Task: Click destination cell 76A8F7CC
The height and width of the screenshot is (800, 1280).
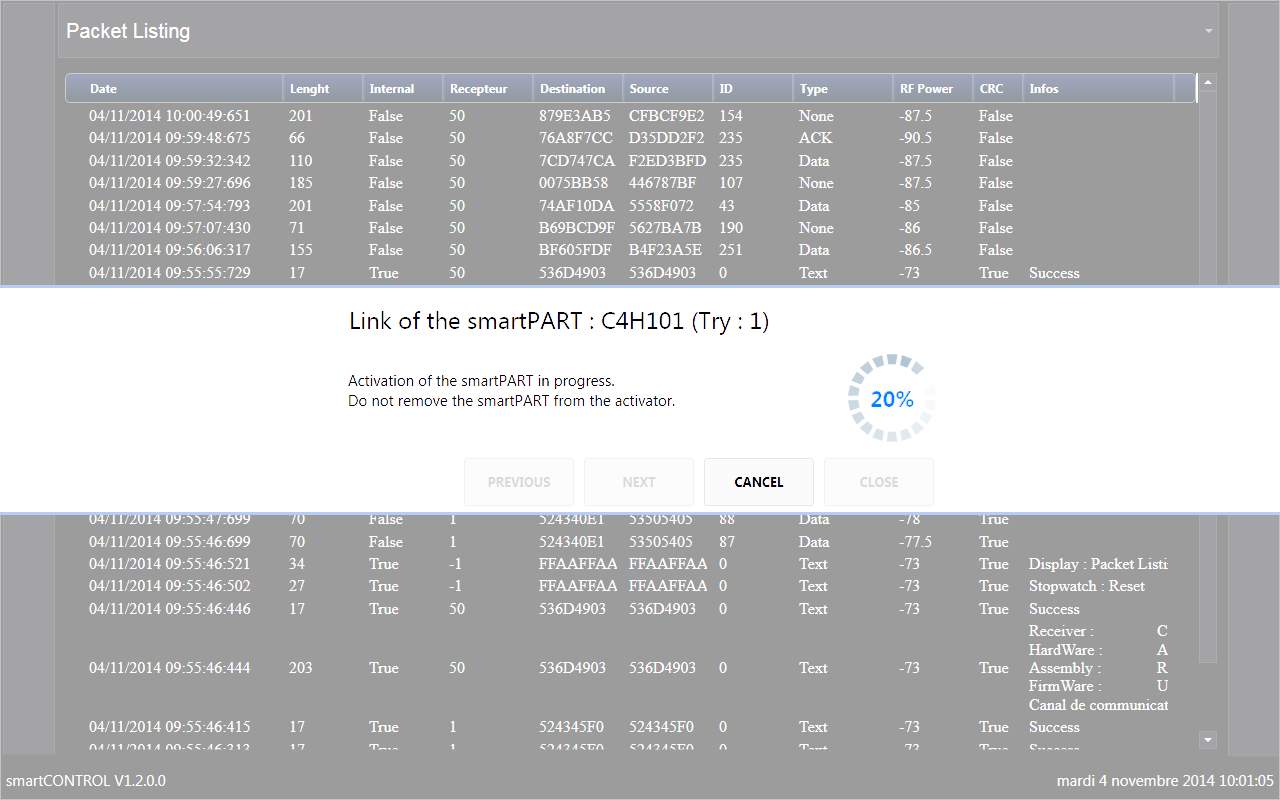Action: pyautogui.click(x=577, y=138)
